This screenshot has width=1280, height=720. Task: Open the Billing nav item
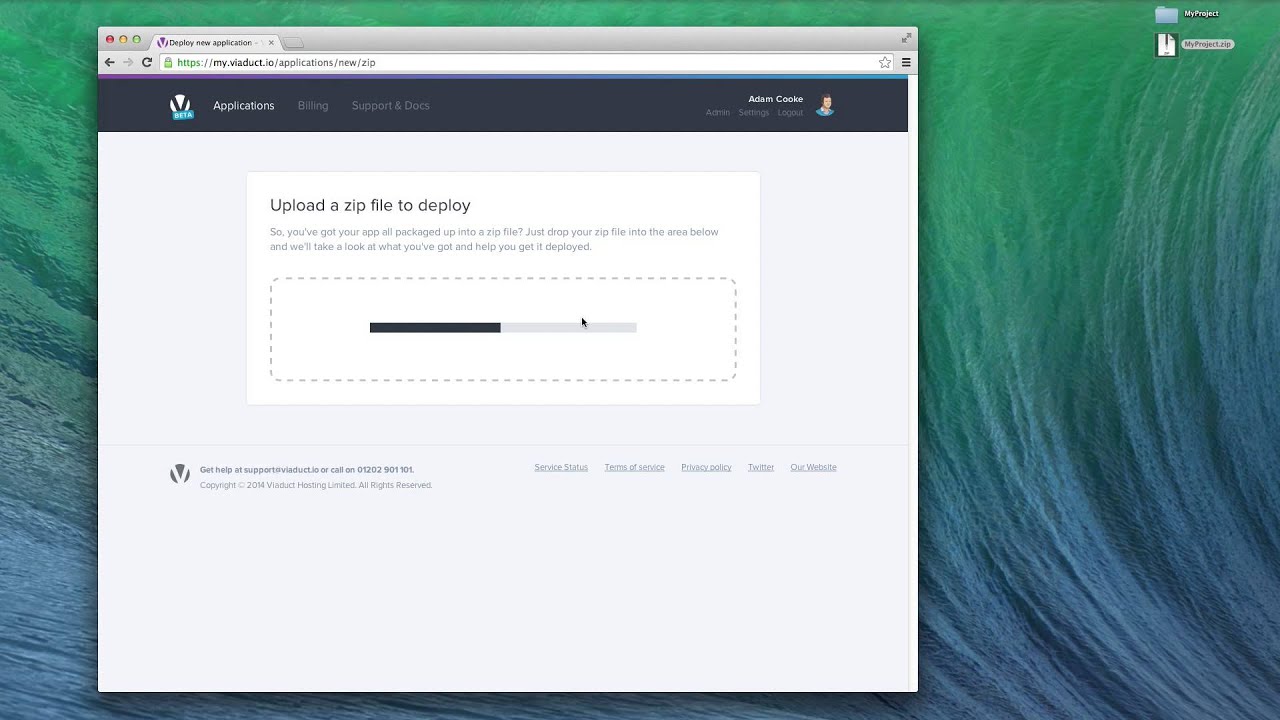pos(313,106)
